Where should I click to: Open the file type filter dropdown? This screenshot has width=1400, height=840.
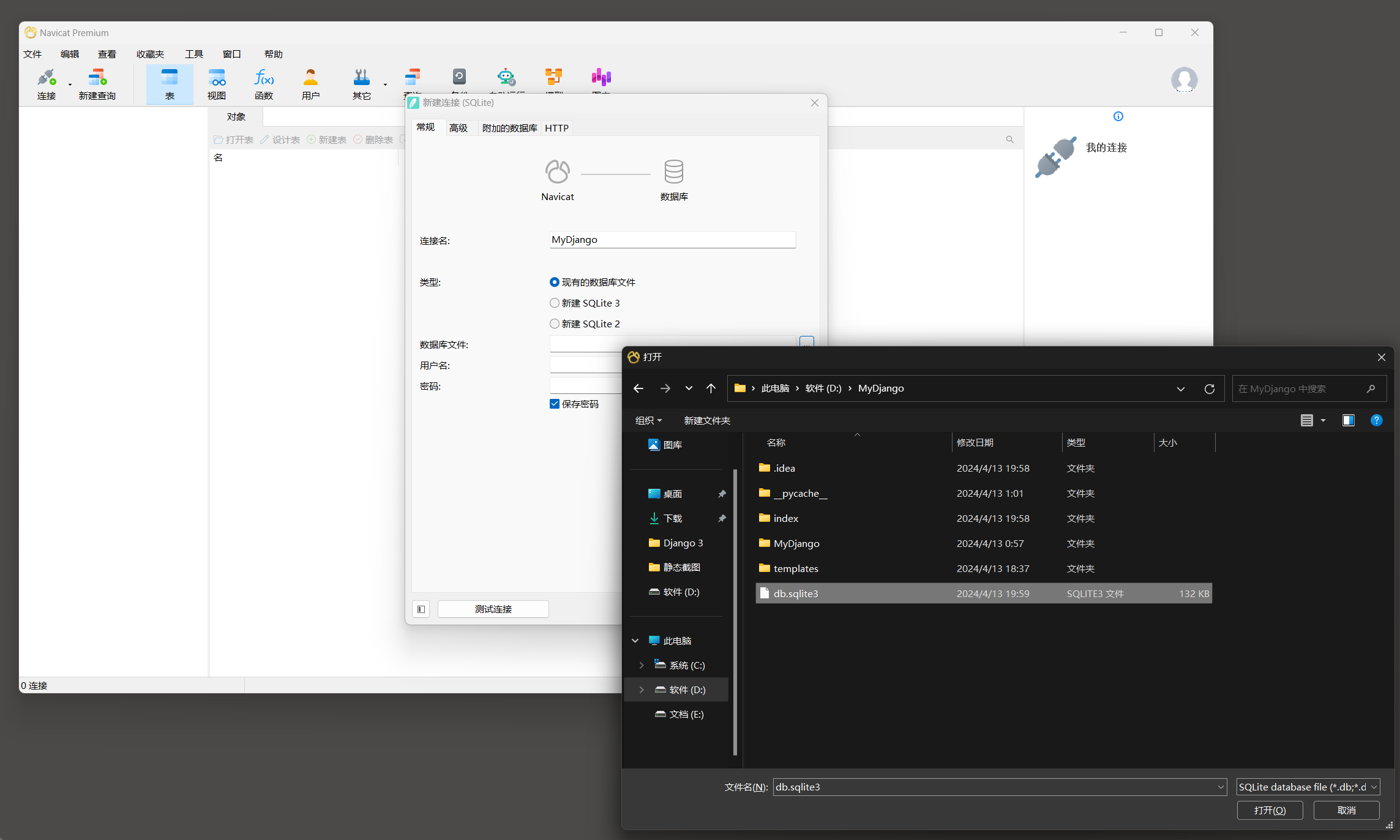tap(1308, 787)
